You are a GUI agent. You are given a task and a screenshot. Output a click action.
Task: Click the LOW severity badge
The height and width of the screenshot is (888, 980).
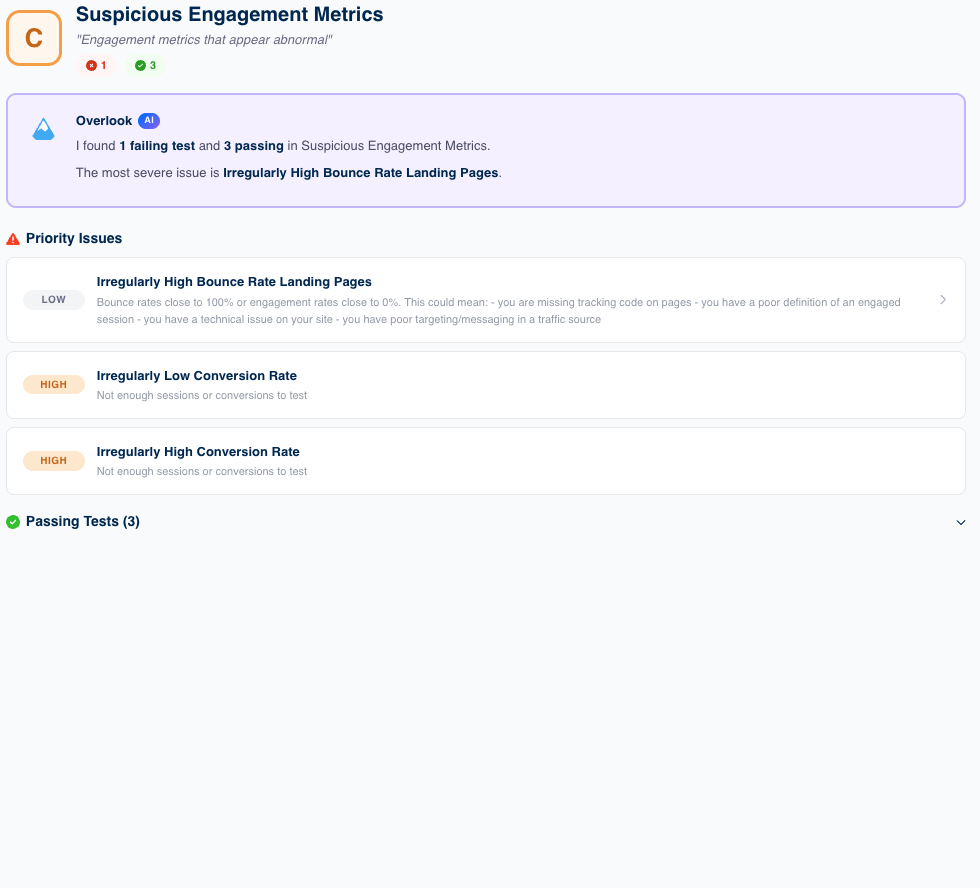(x=54, y=300)
